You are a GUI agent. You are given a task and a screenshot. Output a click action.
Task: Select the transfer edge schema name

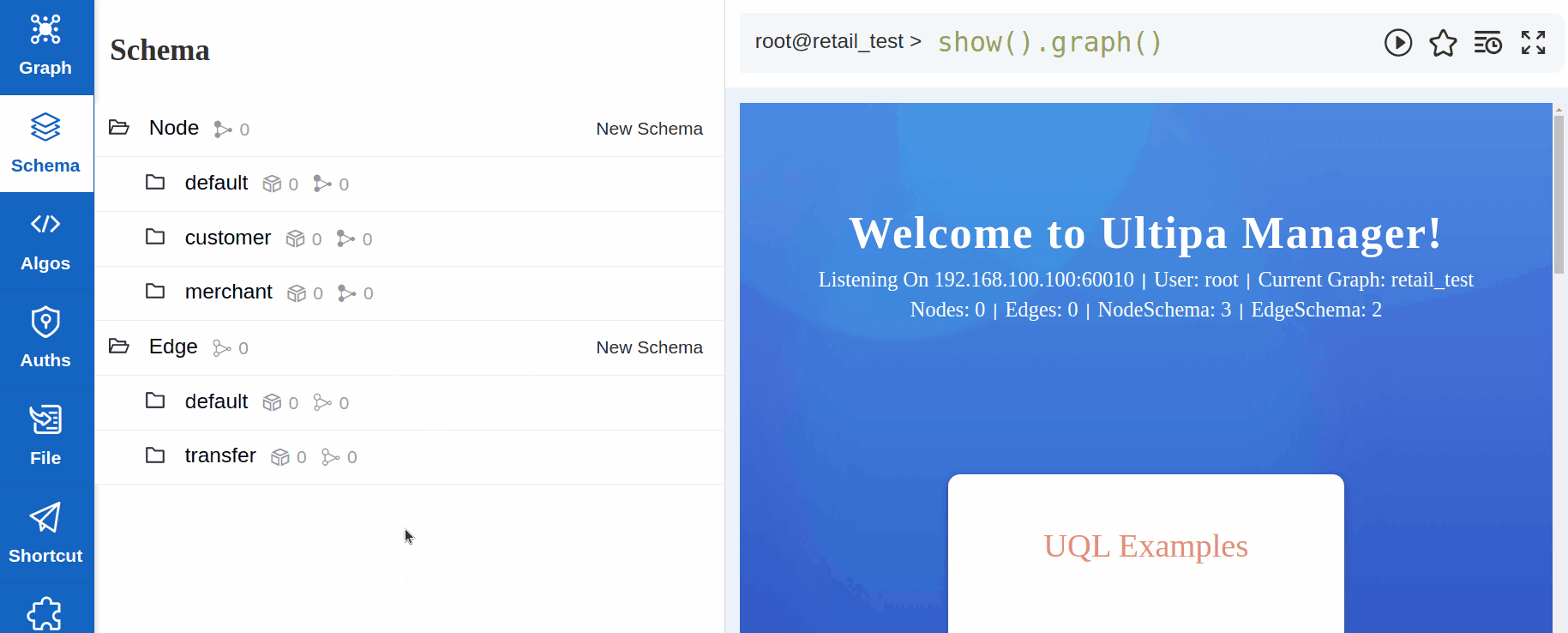220,455
